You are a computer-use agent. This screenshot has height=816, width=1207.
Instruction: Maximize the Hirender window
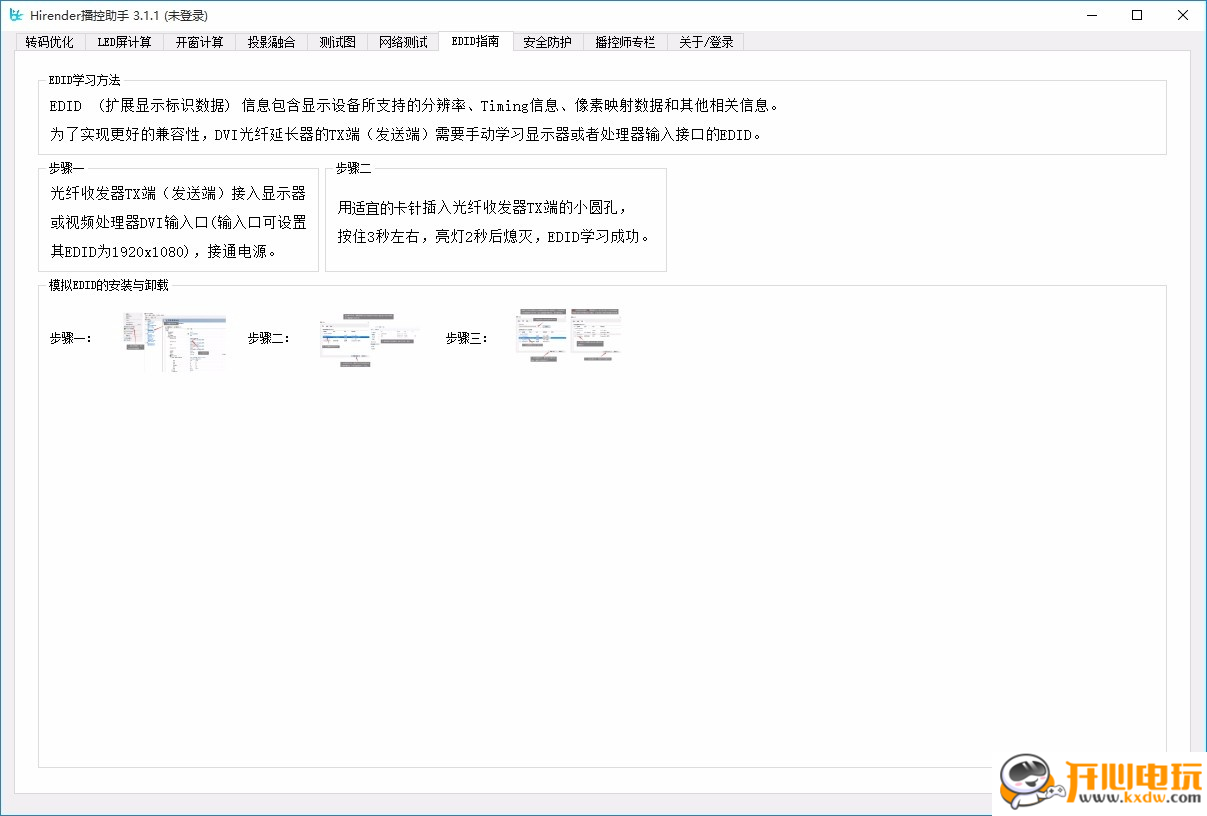[x=1137, y=15]
